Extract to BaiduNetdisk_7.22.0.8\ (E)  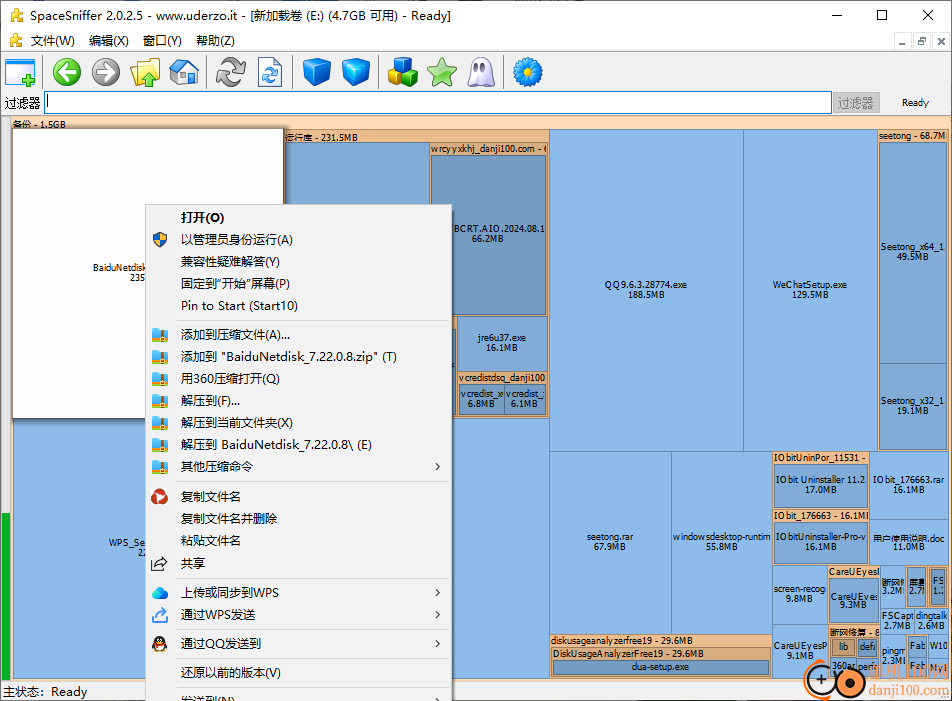(x=299, y=445)
